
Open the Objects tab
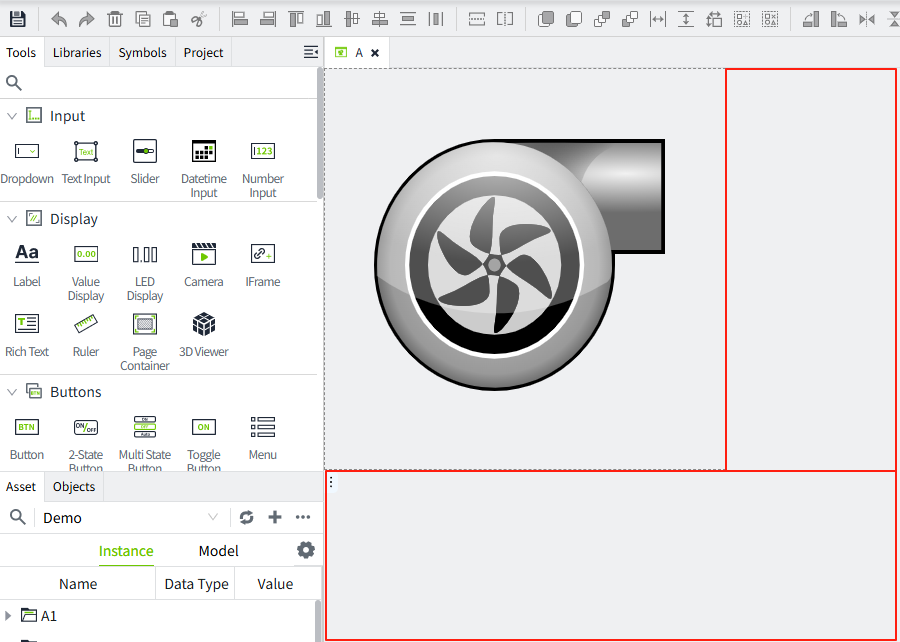click(74, 487)
